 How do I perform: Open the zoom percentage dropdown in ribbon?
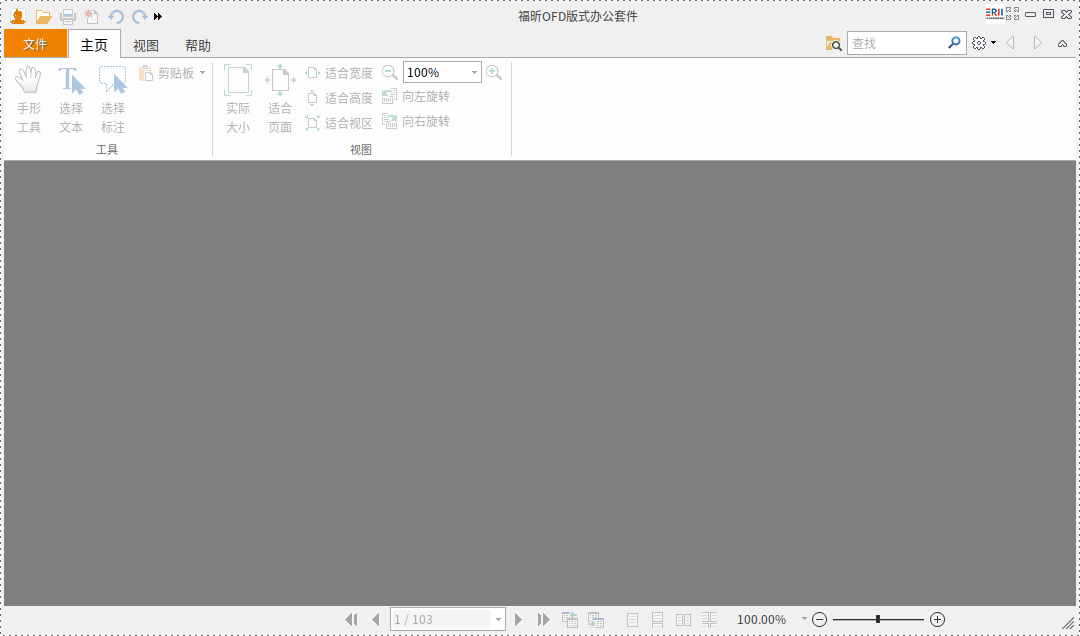tap(473, 72)
